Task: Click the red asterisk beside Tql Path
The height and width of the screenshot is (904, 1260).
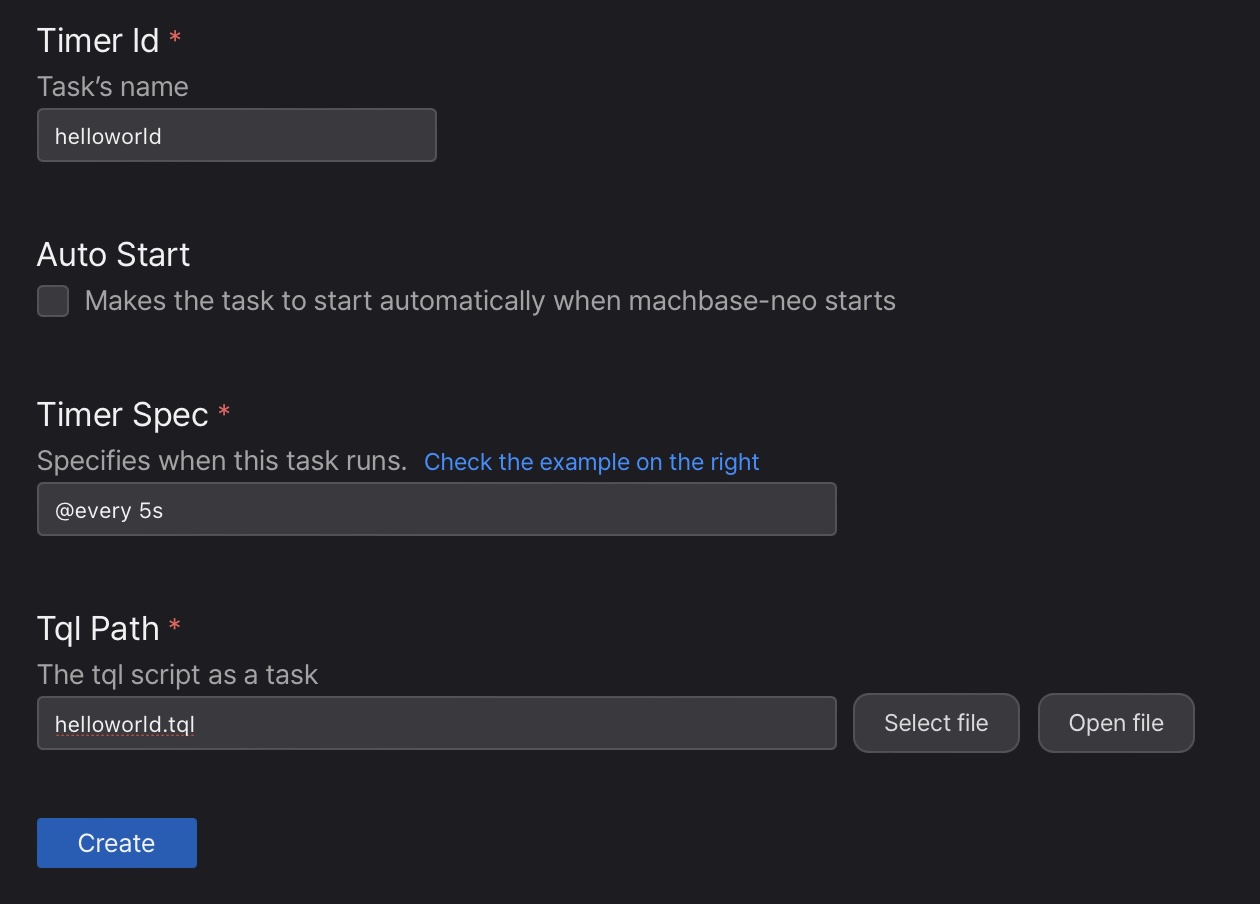Action: pos(175,626)
